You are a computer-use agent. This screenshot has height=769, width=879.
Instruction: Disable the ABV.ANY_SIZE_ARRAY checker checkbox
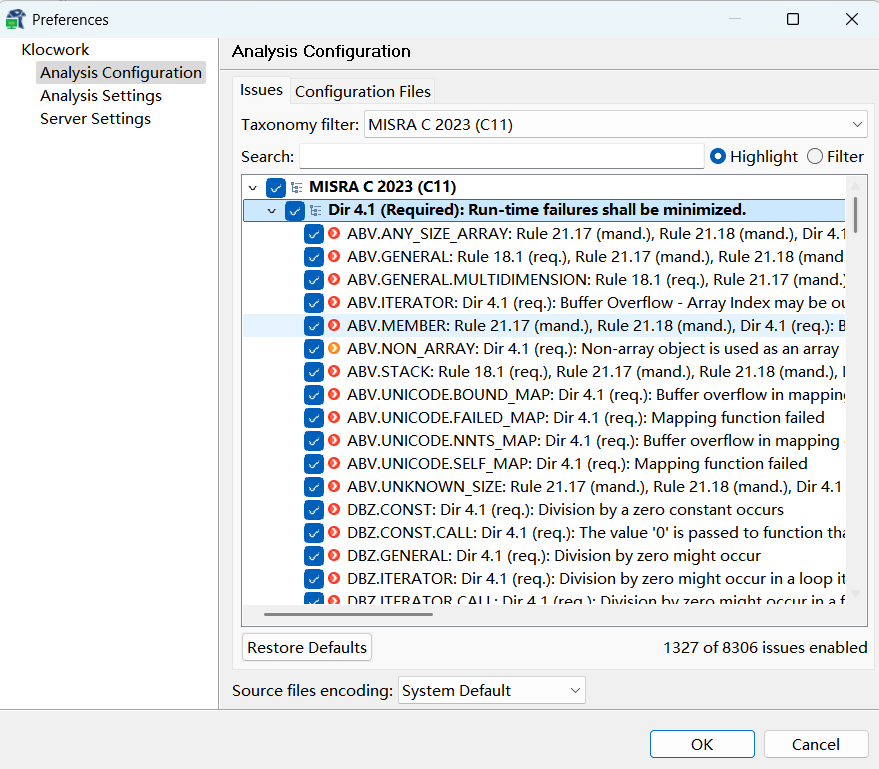314,234
